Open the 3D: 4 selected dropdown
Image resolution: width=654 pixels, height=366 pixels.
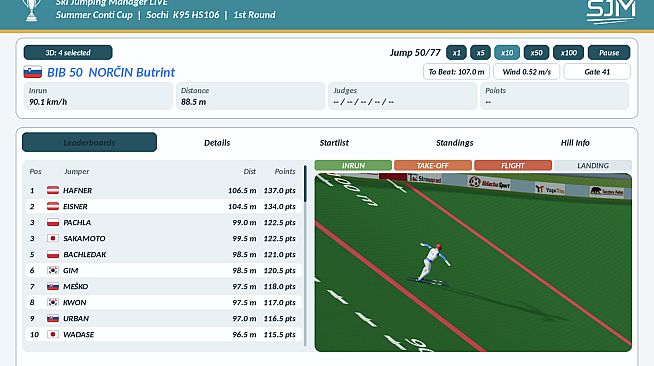click(x=68, y=53)
